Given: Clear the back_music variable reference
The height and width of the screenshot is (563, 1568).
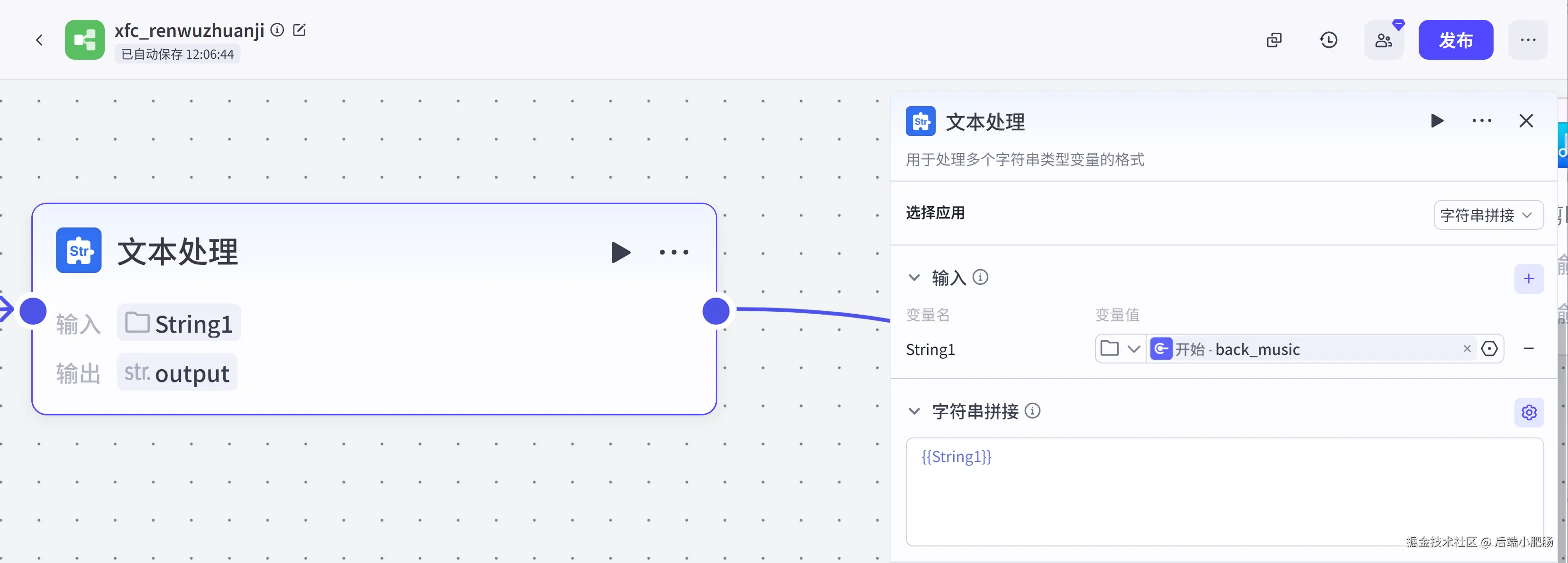Looking at the screenshot, I should pos(1467,349).
